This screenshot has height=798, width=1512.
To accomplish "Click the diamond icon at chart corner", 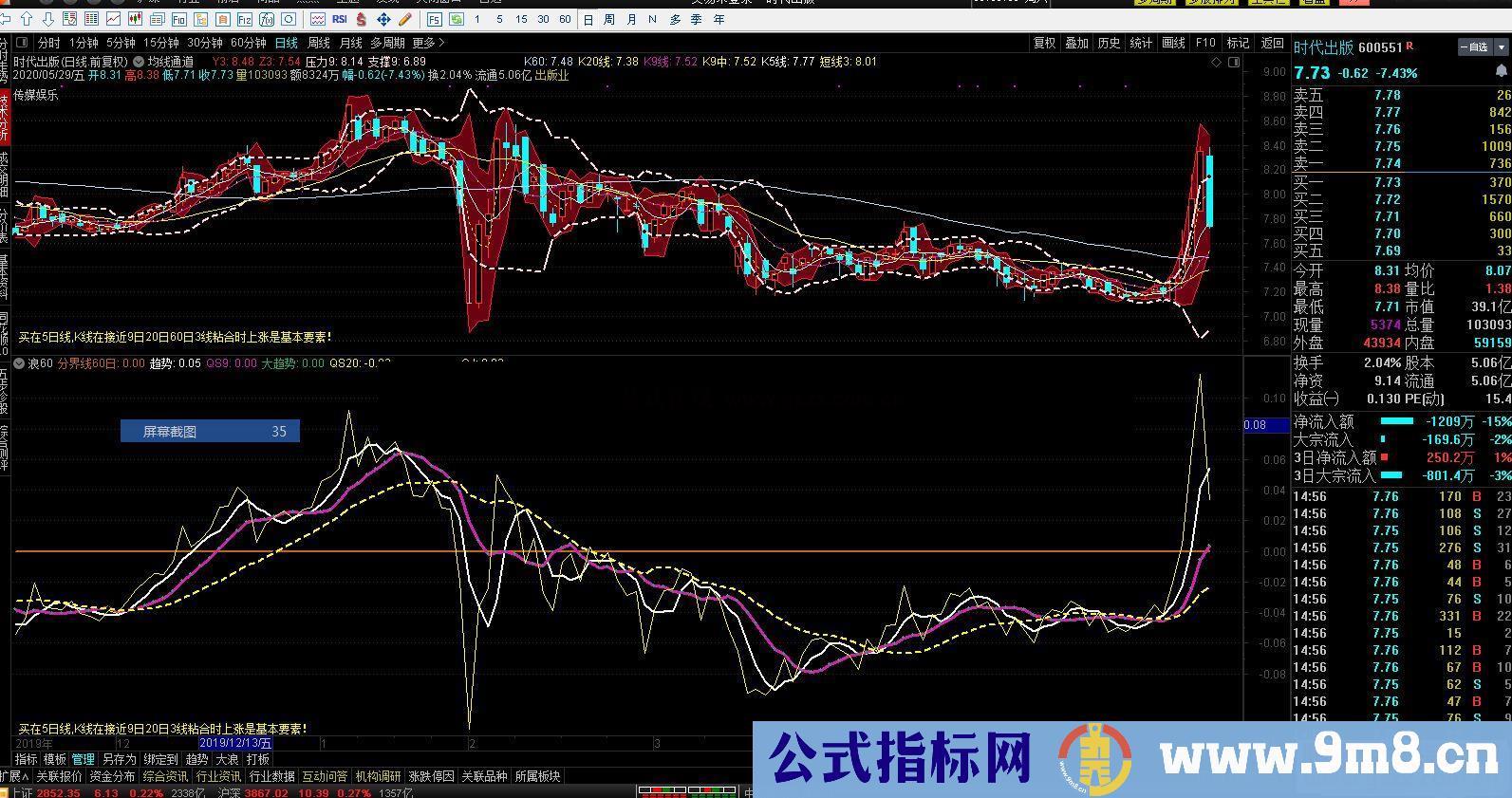I will (1217, 62).
